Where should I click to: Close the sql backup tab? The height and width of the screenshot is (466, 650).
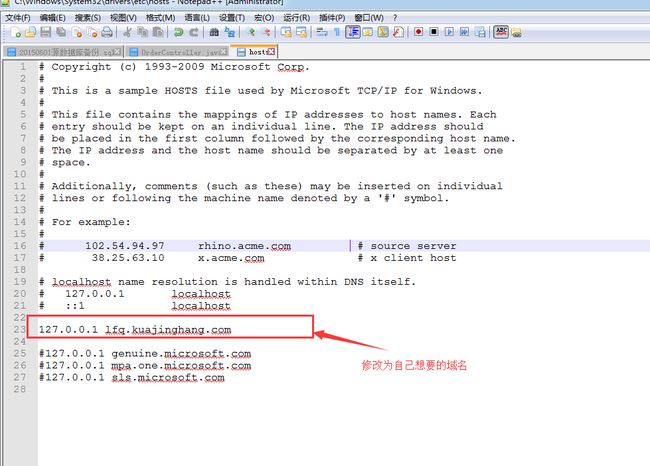(118, 52)
